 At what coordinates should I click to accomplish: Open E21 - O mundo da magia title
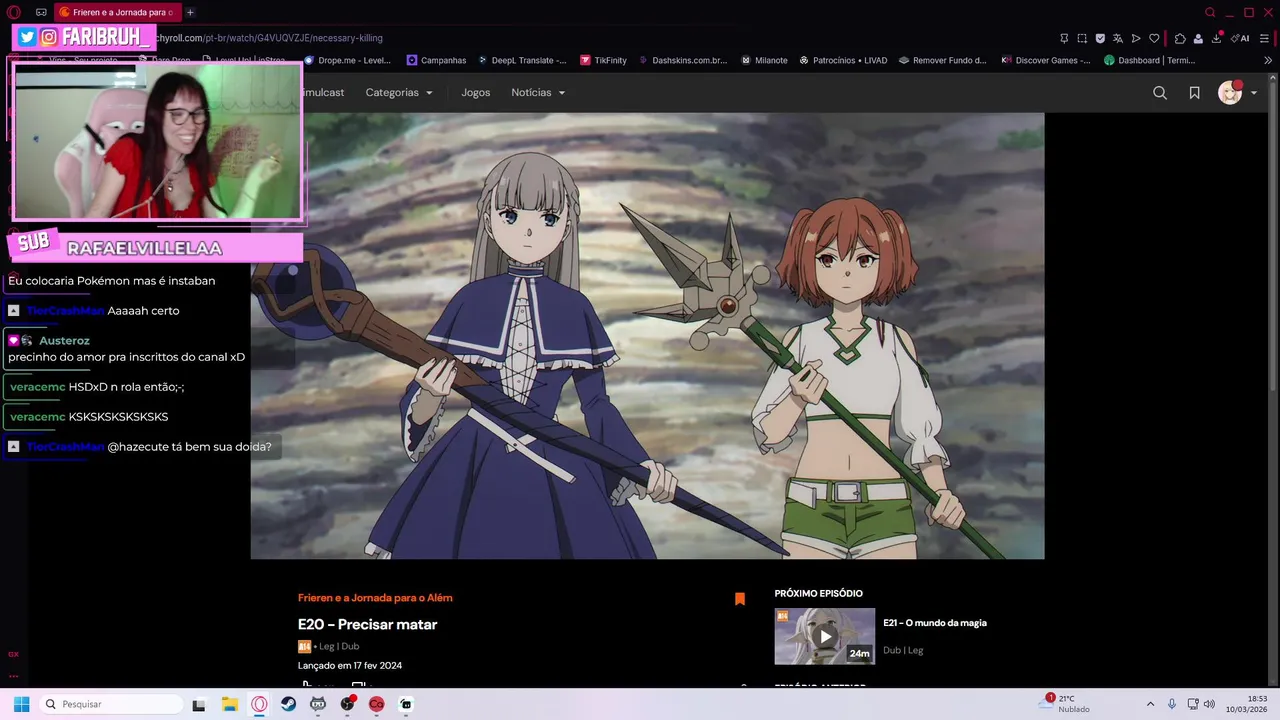pyautogui.click(x=935, y=623)
